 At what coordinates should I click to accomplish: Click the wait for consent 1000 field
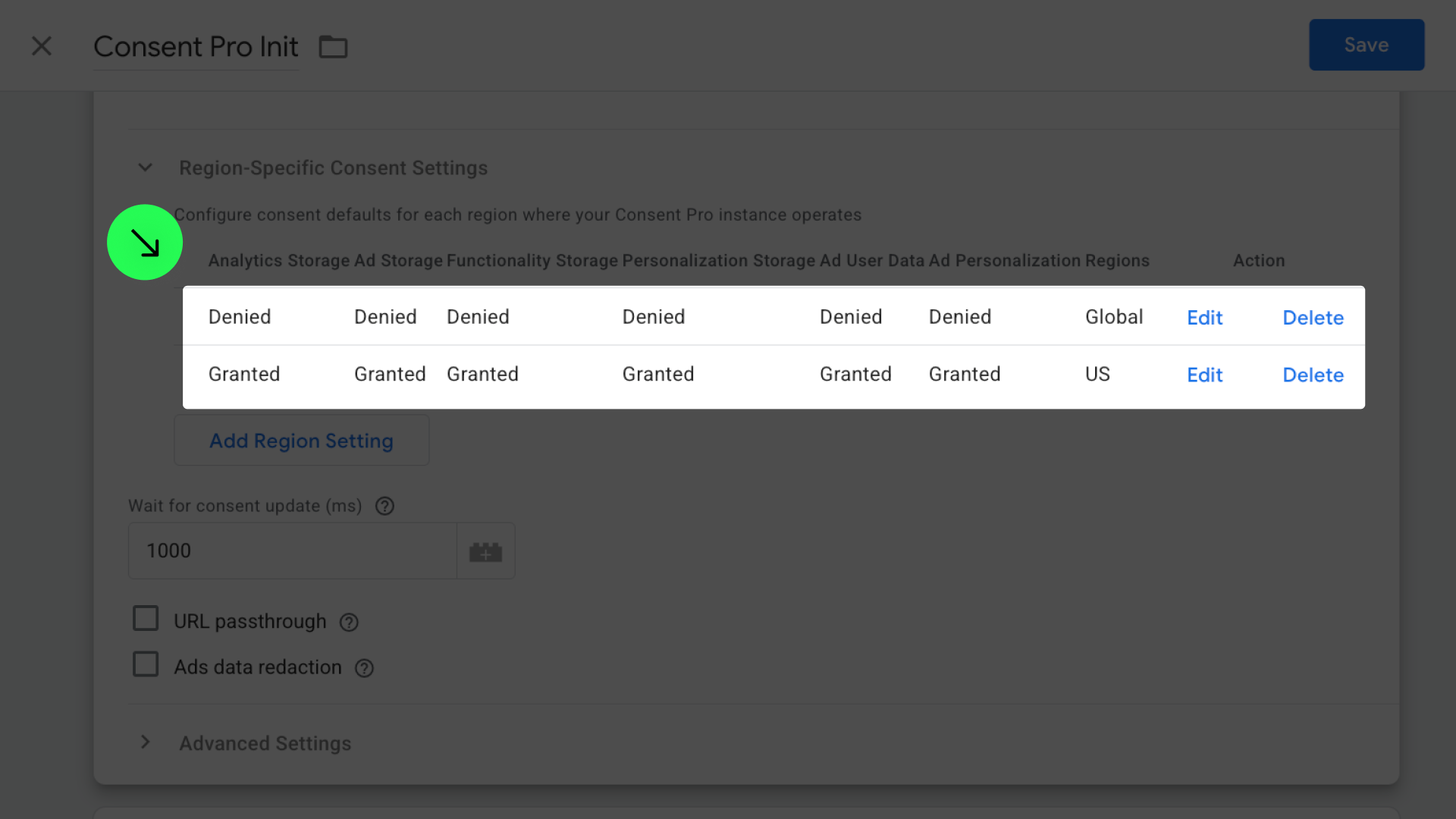[292, 551]
